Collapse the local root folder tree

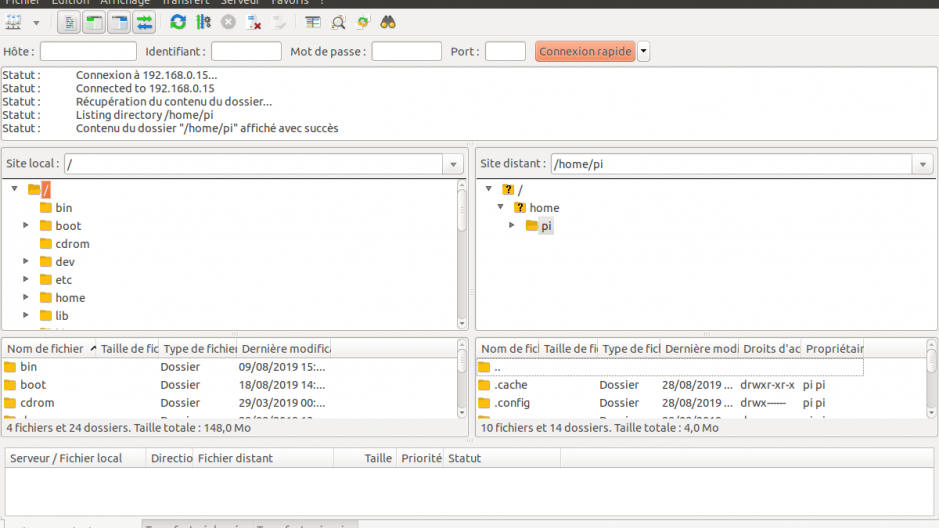pos(14,189)
